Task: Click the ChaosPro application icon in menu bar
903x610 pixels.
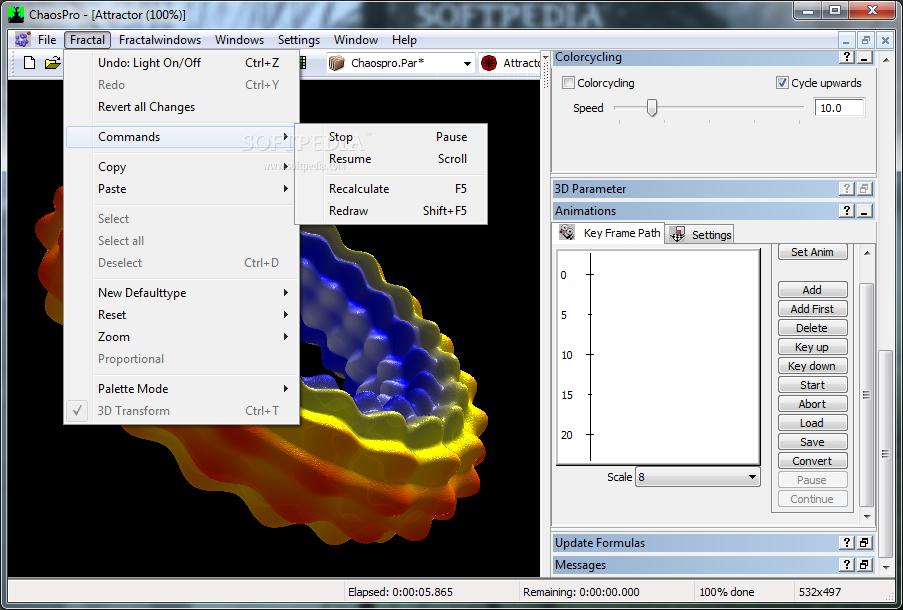Action: (x=22, y=40)
